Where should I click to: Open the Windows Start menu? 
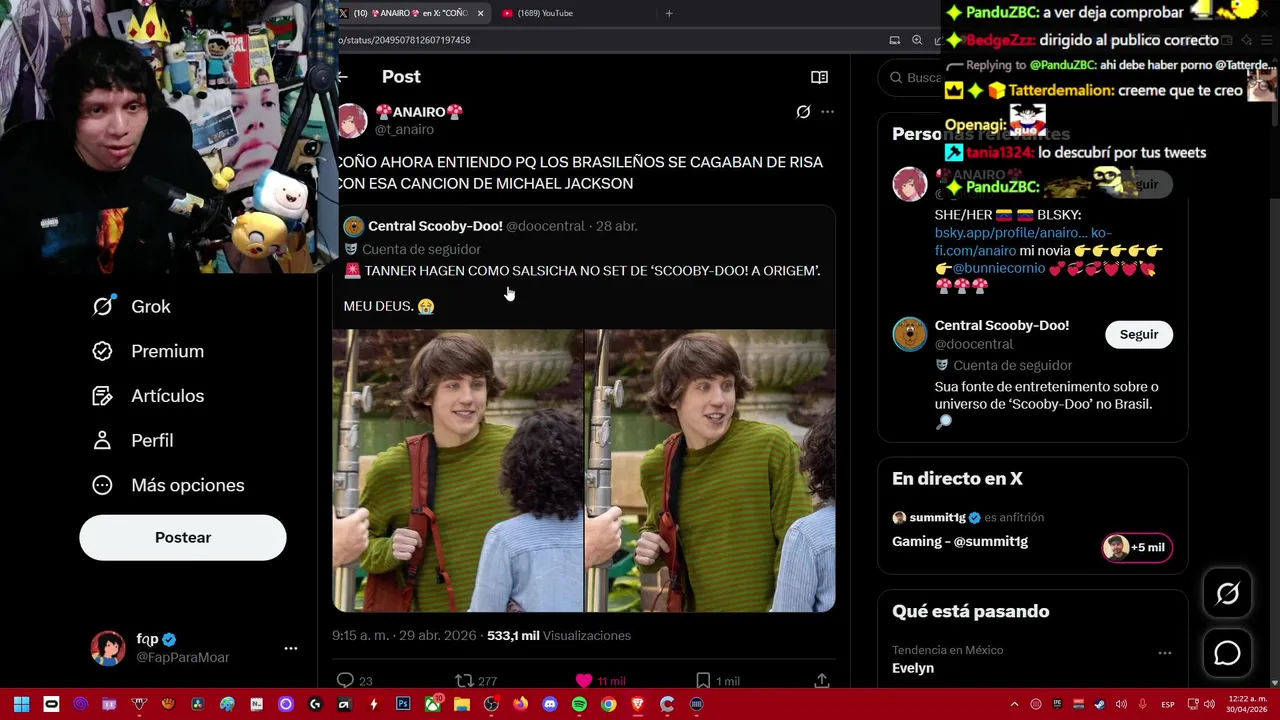21,704
